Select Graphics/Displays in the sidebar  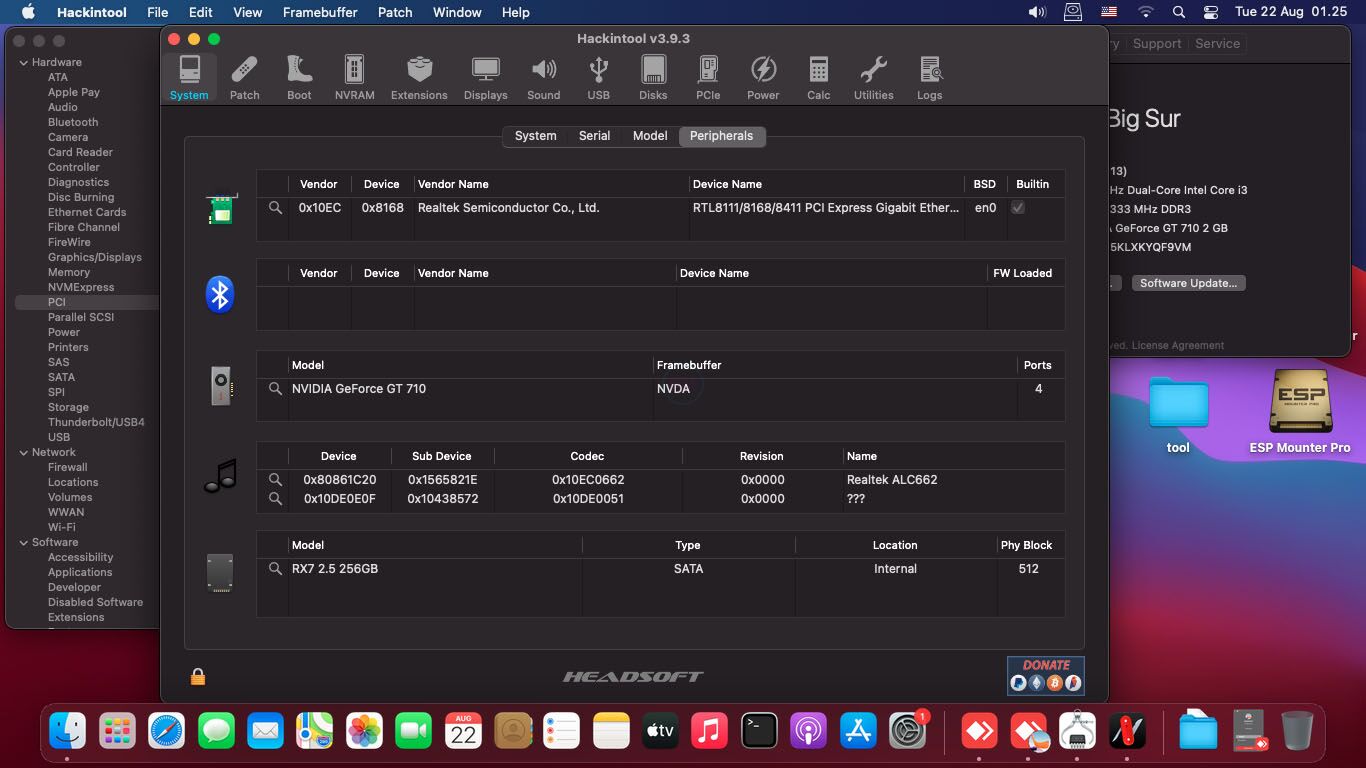click(94, 257)
